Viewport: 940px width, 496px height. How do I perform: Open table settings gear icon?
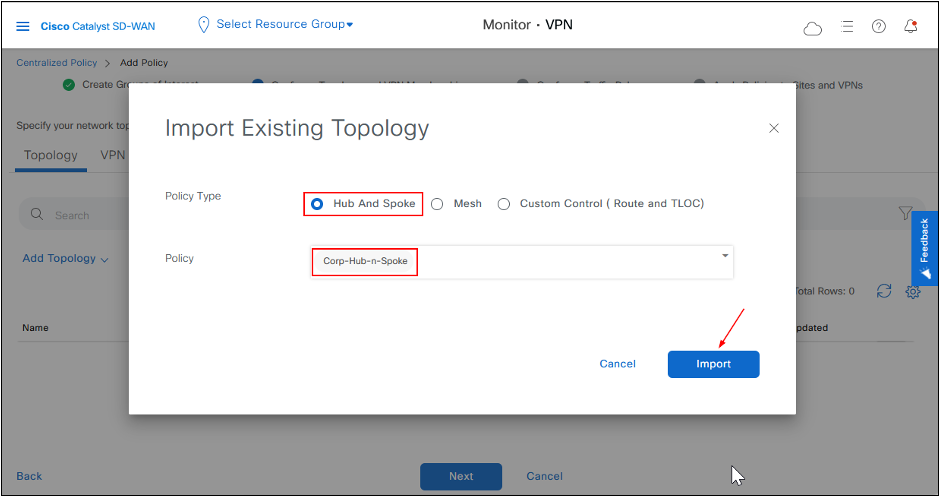pyautogui.click(x=912, y=291)
